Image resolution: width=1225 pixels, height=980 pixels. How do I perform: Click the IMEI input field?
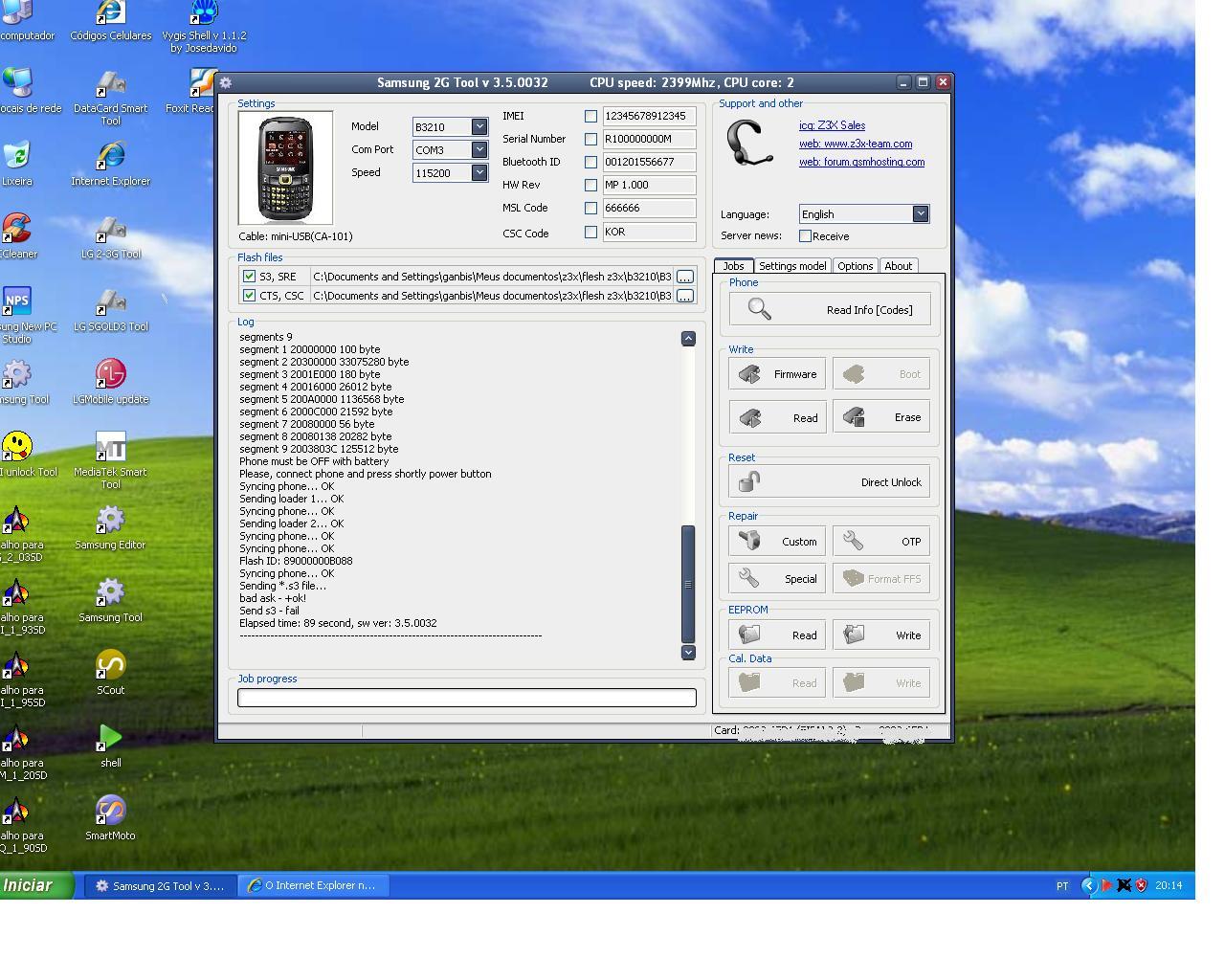coord(649,116)
